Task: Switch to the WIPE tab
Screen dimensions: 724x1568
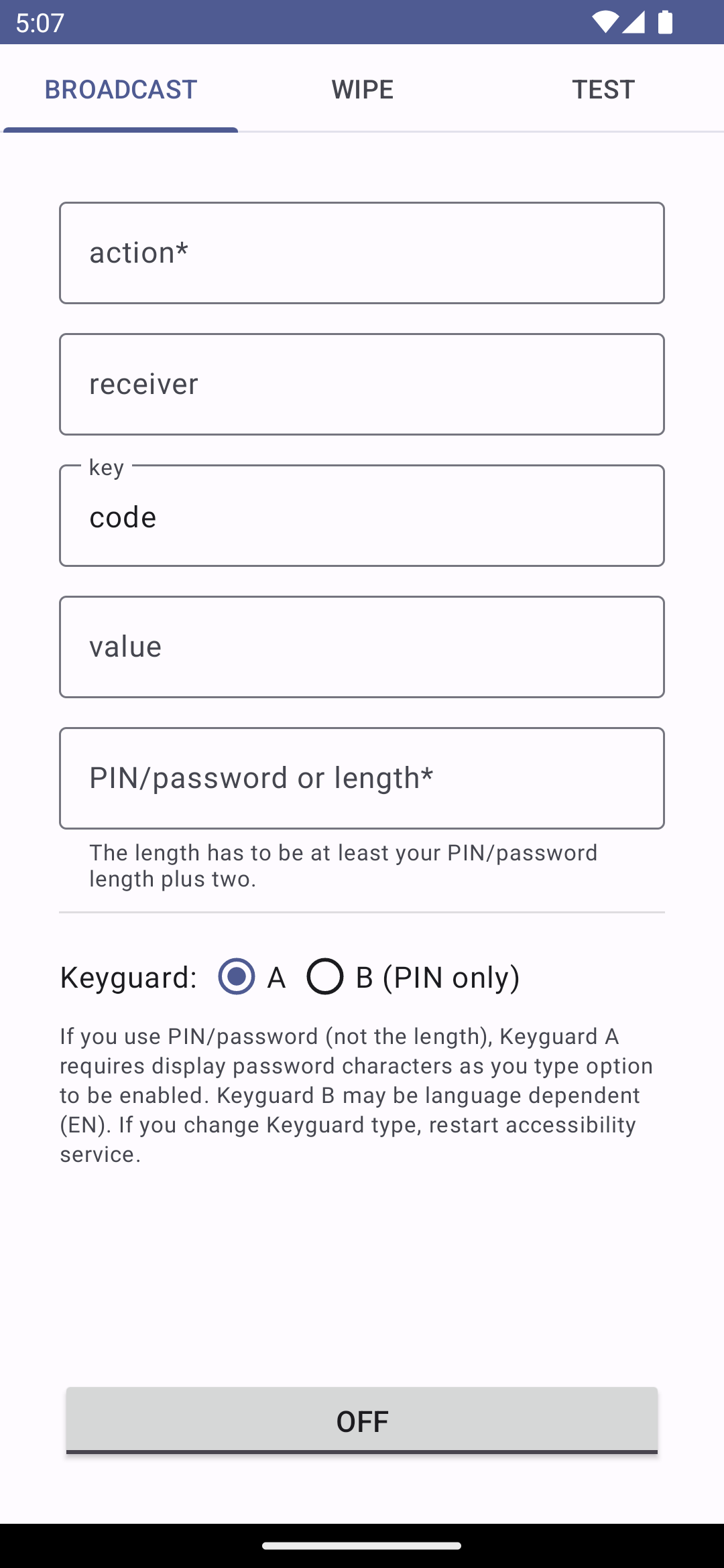Action: click(362, 89)
